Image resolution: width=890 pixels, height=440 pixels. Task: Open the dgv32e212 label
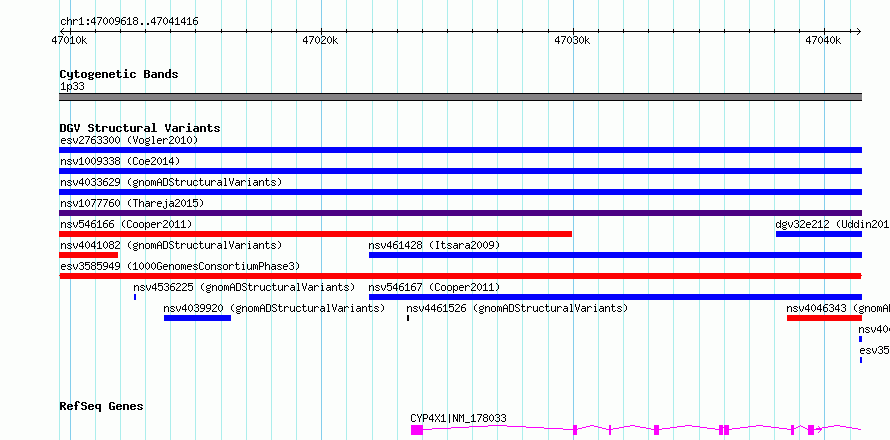(x=832, y=224)
